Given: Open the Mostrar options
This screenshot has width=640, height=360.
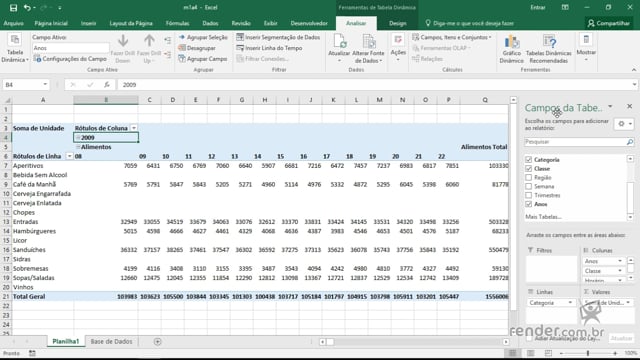Looking at the screenshot, I should tap(586, 48).
